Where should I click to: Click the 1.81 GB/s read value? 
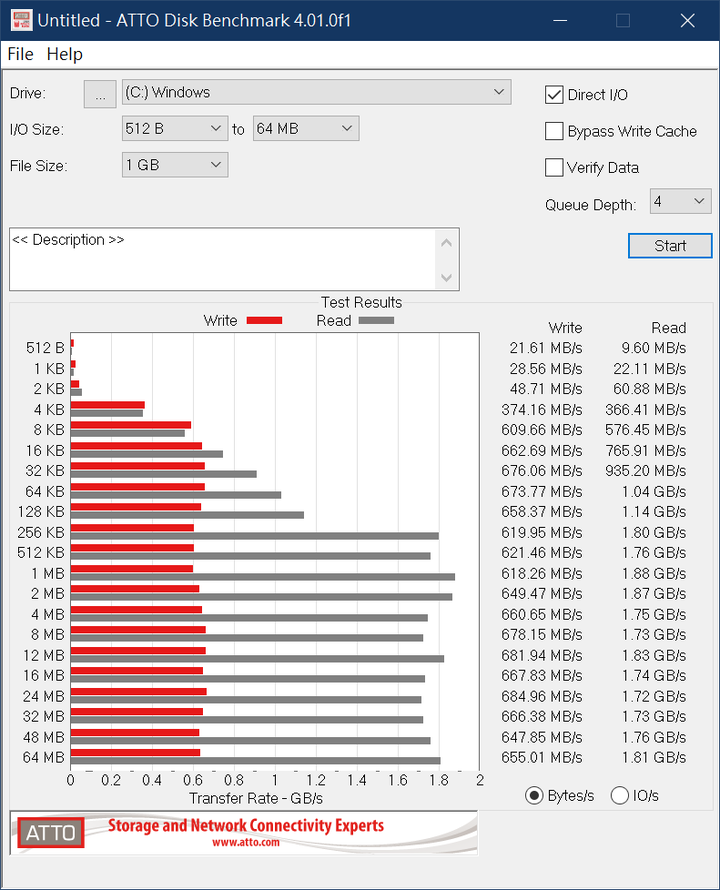coord(654,758)
